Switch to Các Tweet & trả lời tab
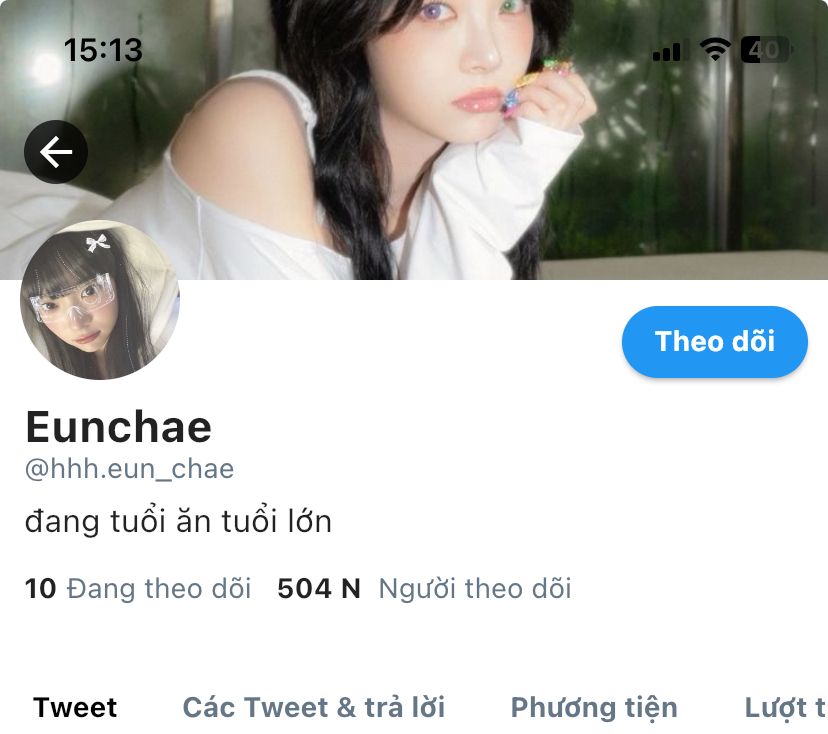Viewport: 828px width, 734px height. 314,708
